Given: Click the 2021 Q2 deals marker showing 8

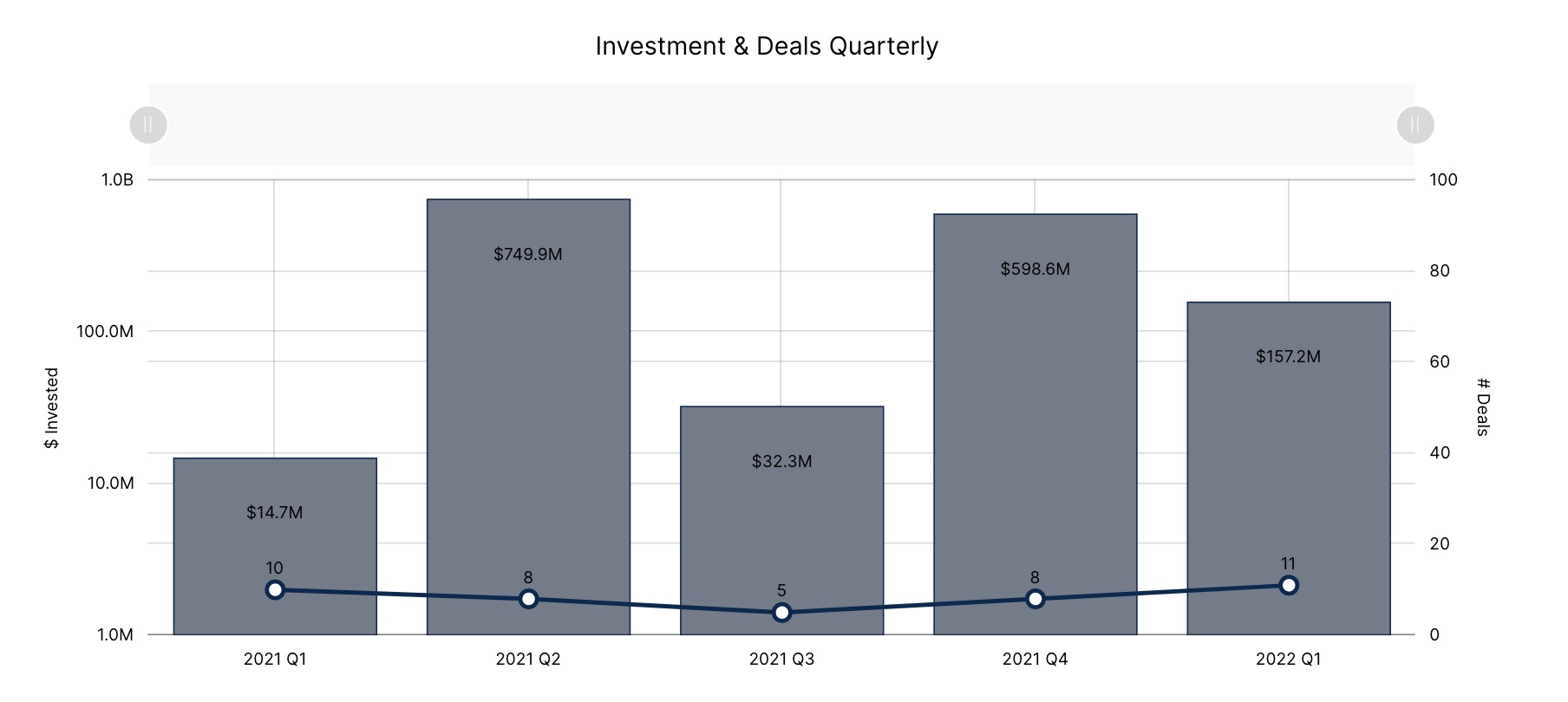Looking at the screenshot, I should tap(528, 599).
